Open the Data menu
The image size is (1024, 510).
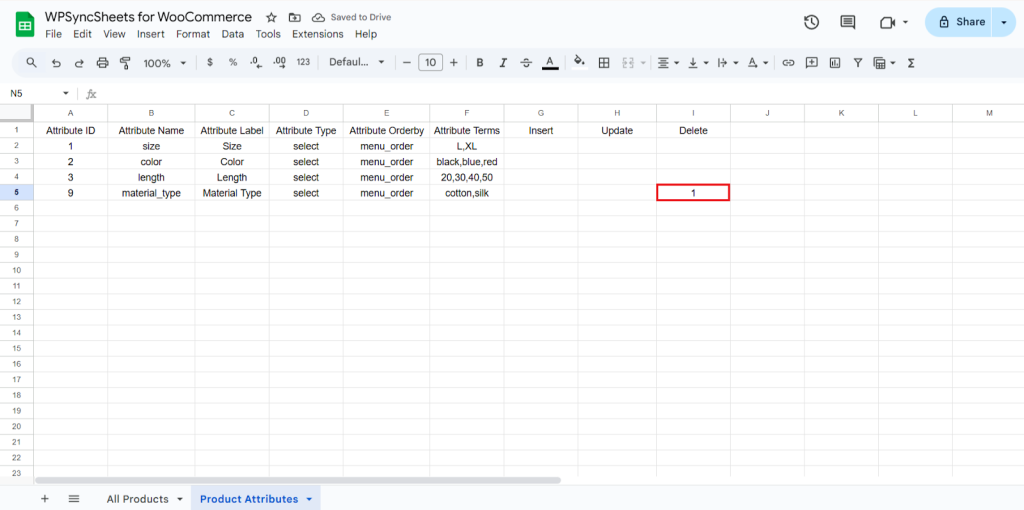tap(232, 34)
